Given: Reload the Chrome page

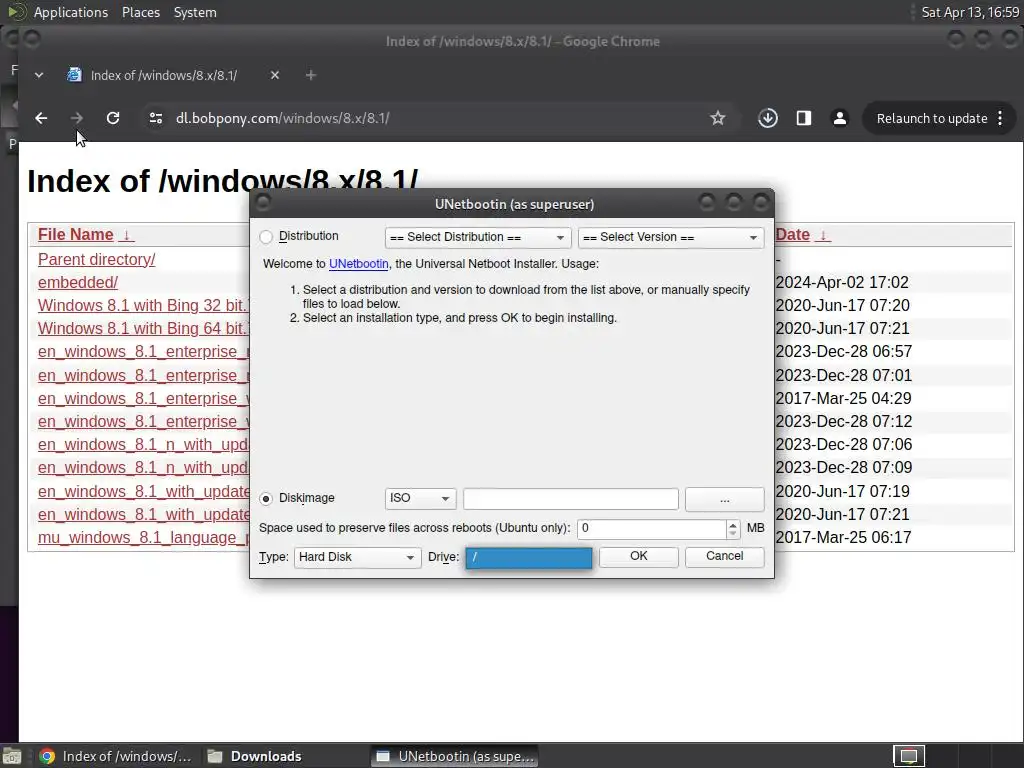Looking at the screenshot, I should tap(113, 118).
